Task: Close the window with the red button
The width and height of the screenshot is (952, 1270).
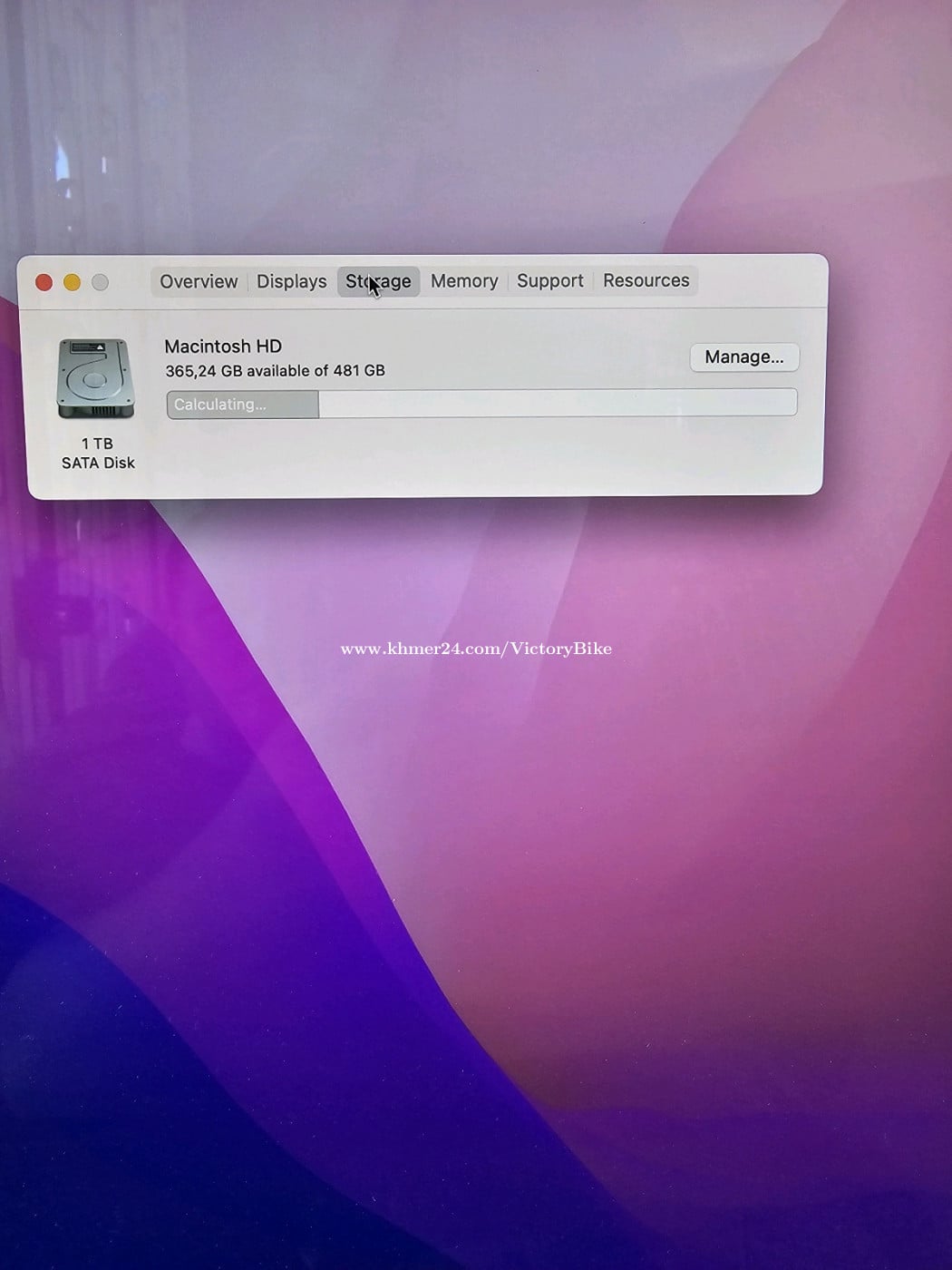Action: coord(44,283)
